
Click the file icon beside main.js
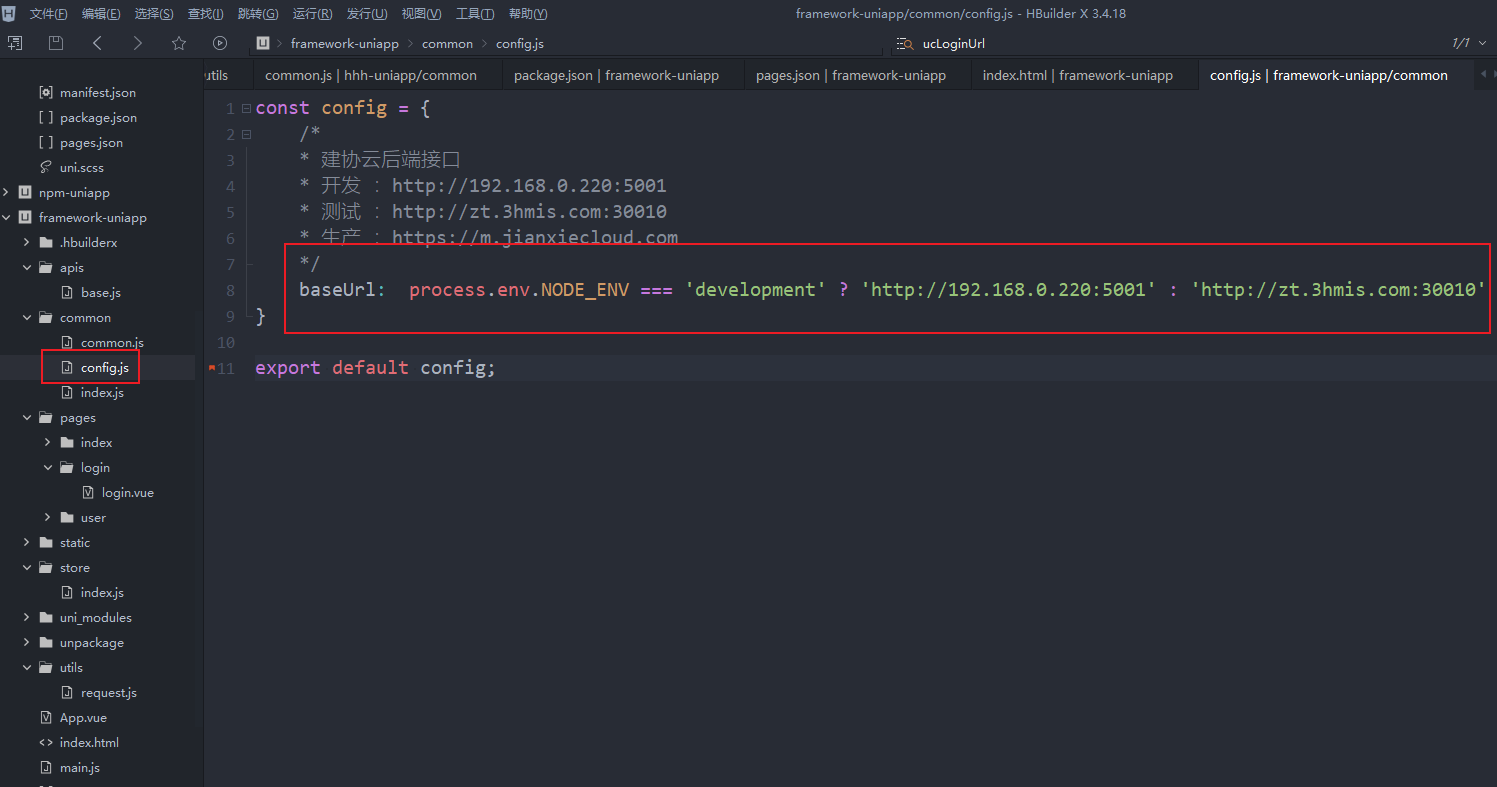[46, 767]
